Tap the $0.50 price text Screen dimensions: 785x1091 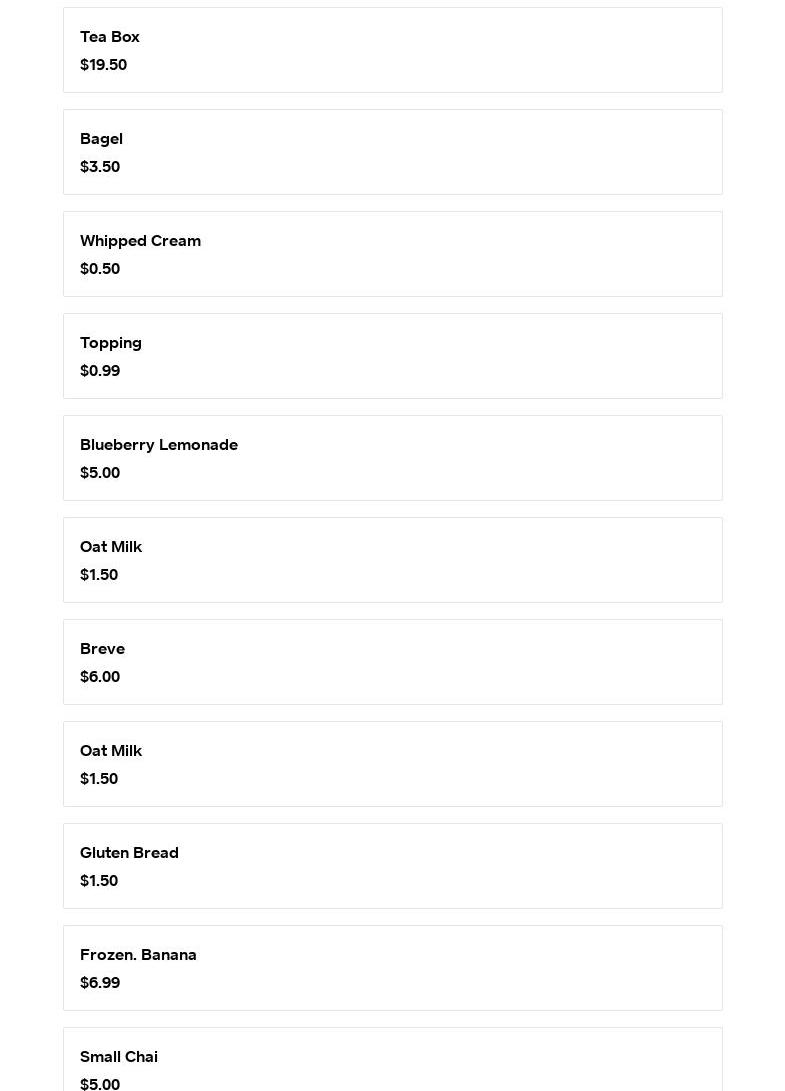pos(100,269)
